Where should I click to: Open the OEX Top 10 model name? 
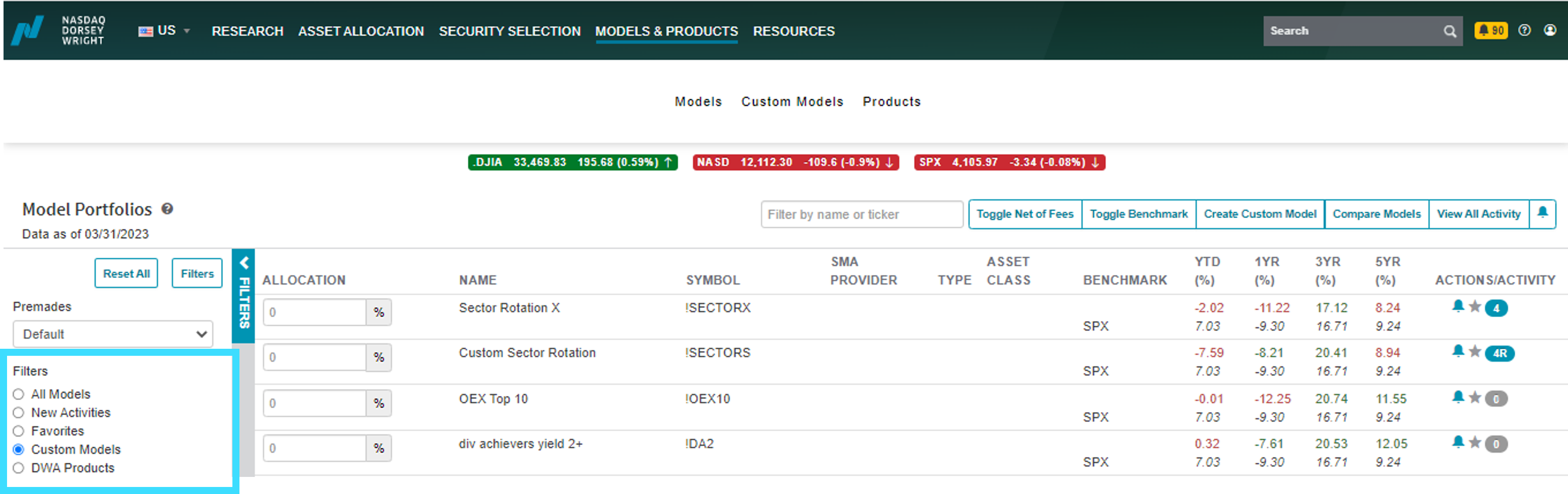coord(493,399)
